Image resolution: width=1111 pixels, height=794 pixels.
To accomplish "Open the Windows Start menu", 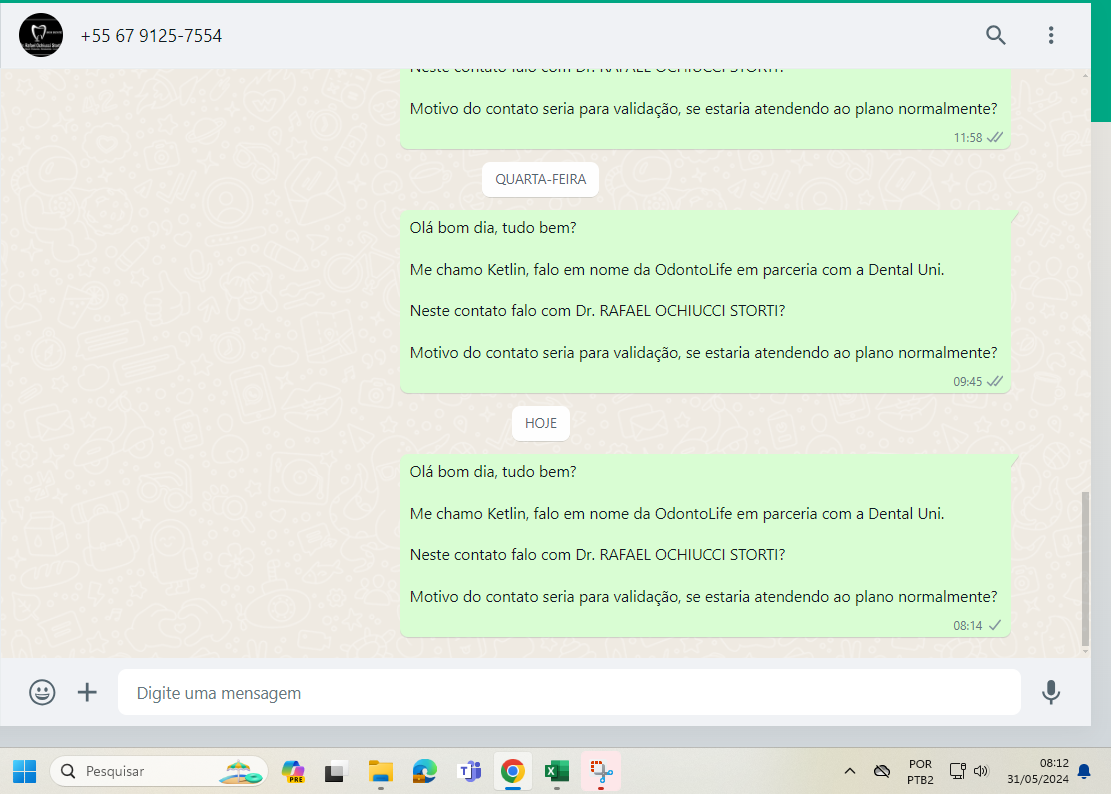I will pyautogui.click(x=25, y=771).
